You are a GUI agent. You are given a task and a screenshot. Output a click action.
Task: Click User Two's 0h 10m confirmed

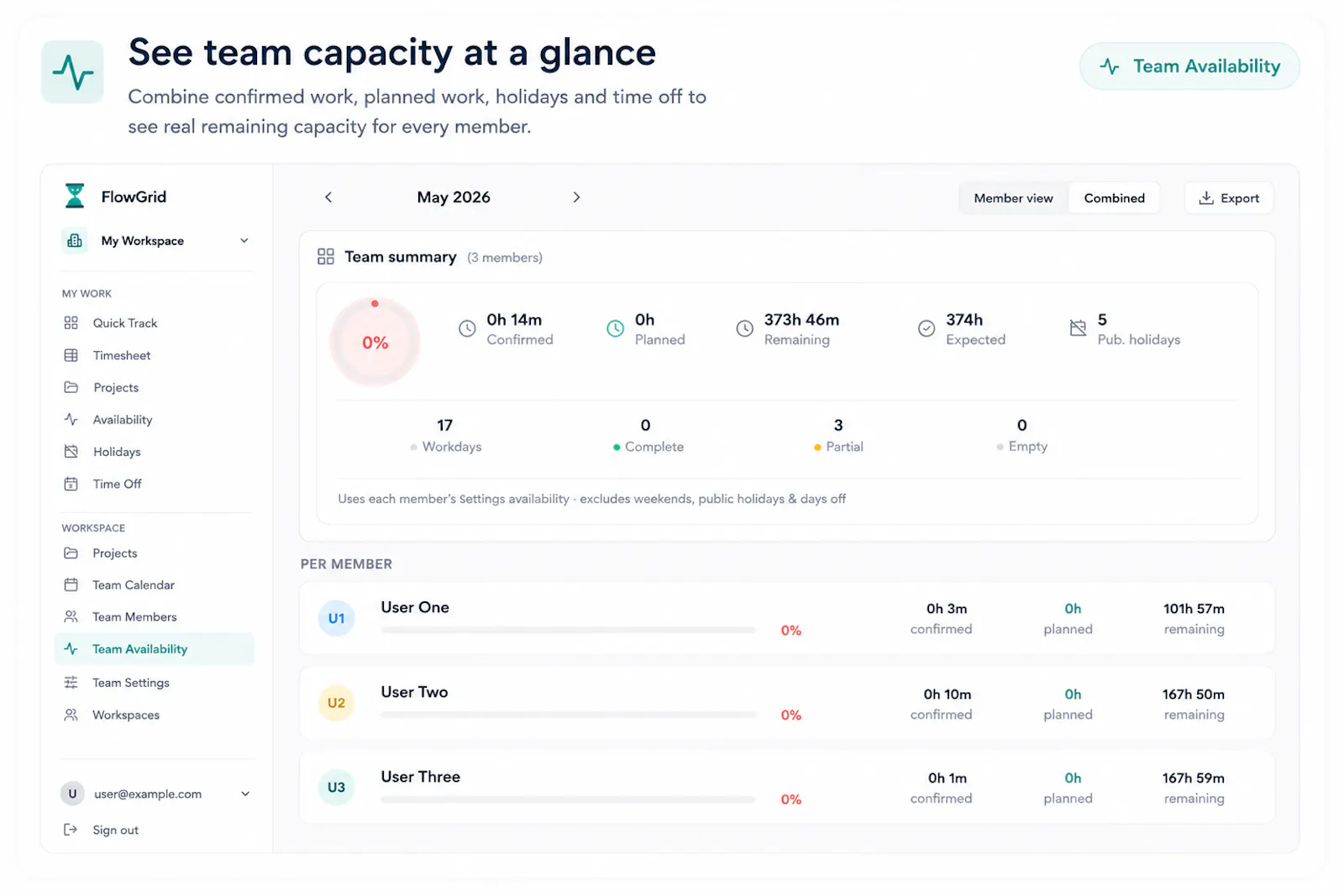pos(942,704)
